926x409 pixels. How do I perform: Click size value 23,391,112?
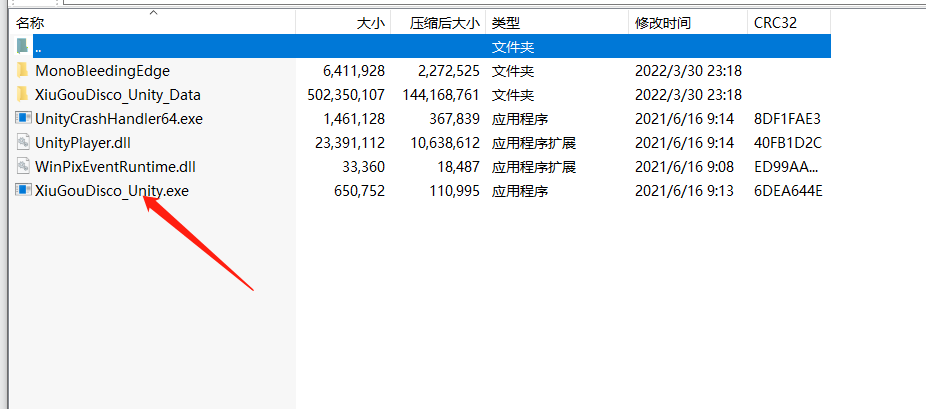[x=350, y=143]
